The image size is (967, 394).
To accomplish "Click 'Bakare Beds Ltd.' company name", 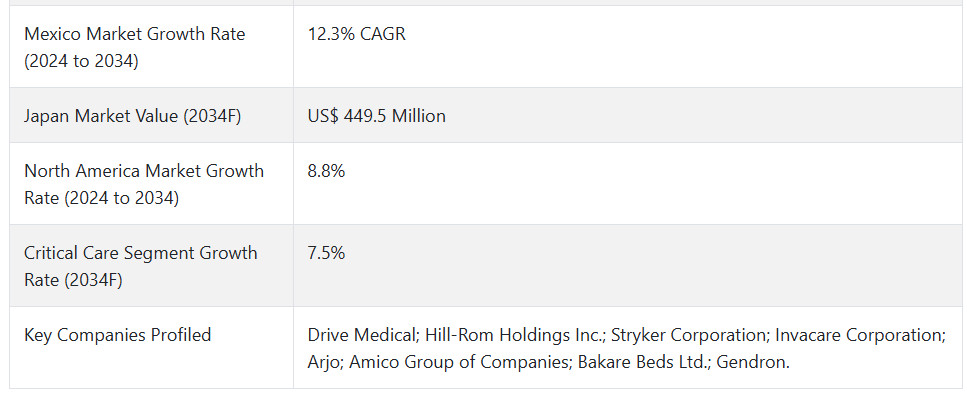I will tap(642, 362).
